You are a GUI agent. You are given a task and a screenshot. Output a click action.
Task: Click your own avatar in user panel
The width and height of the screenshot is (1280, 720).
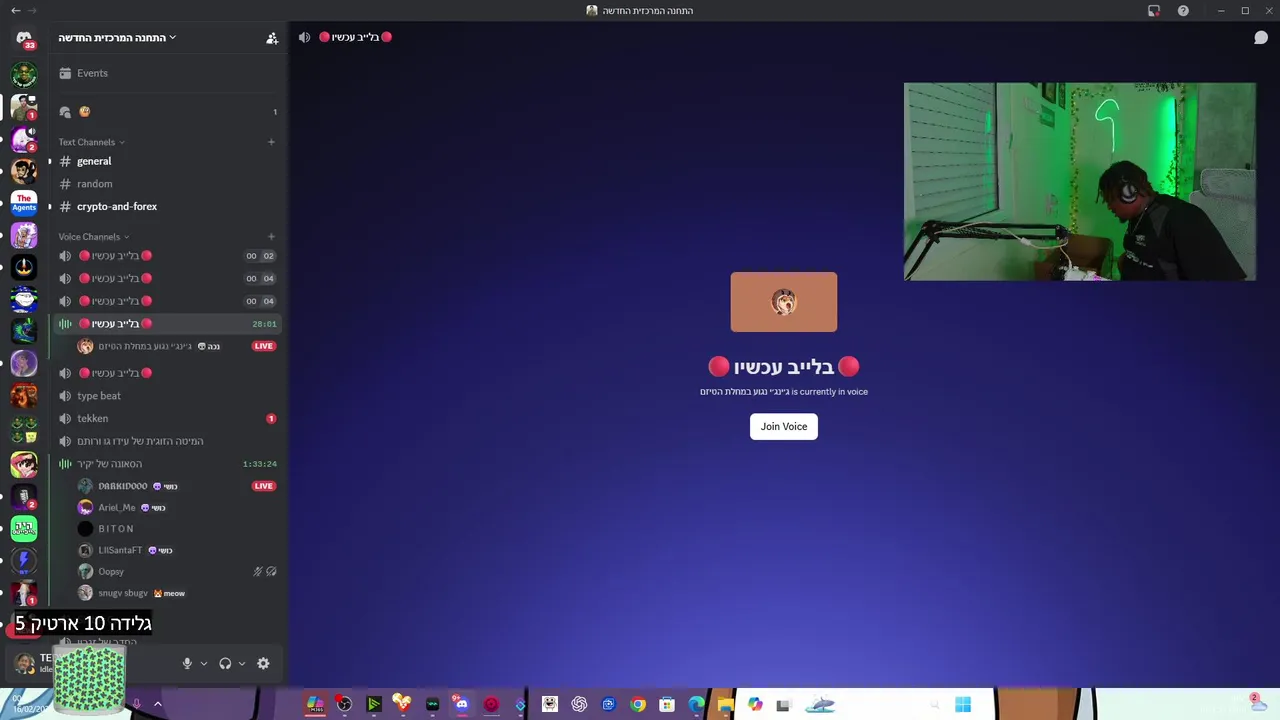[24, 663]
